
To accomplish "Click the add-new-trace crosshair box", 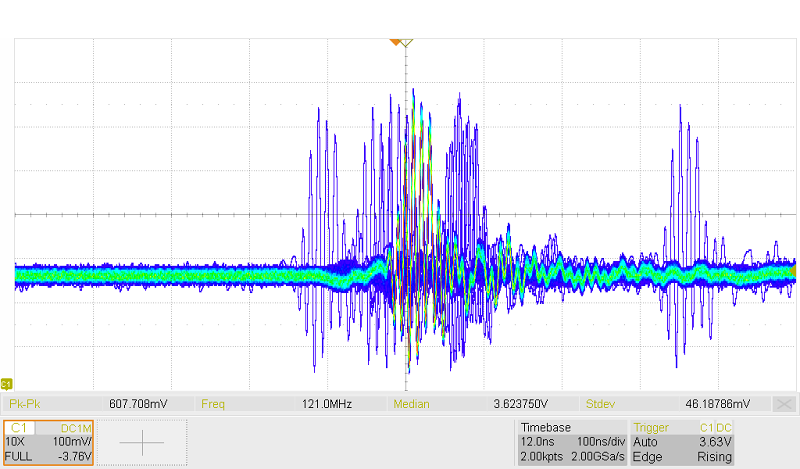I will pyautogui.click(x=142, y=442).
